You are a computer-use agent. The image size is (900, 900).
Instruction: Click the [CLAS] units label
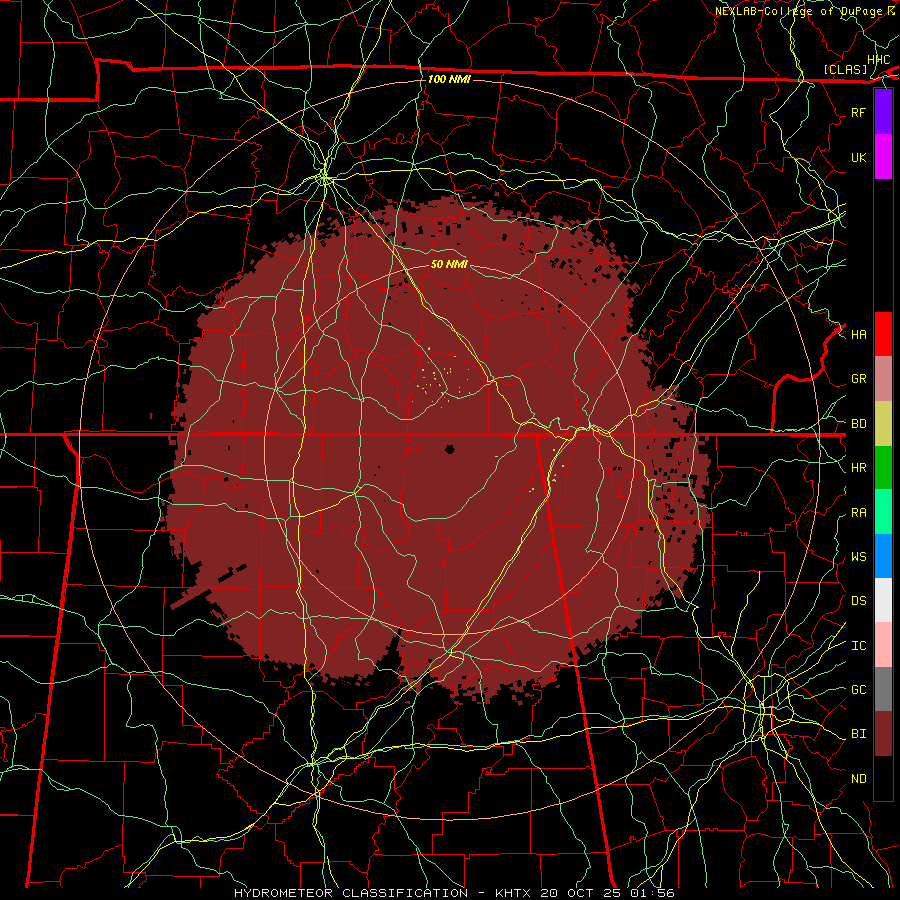(845, 69)
